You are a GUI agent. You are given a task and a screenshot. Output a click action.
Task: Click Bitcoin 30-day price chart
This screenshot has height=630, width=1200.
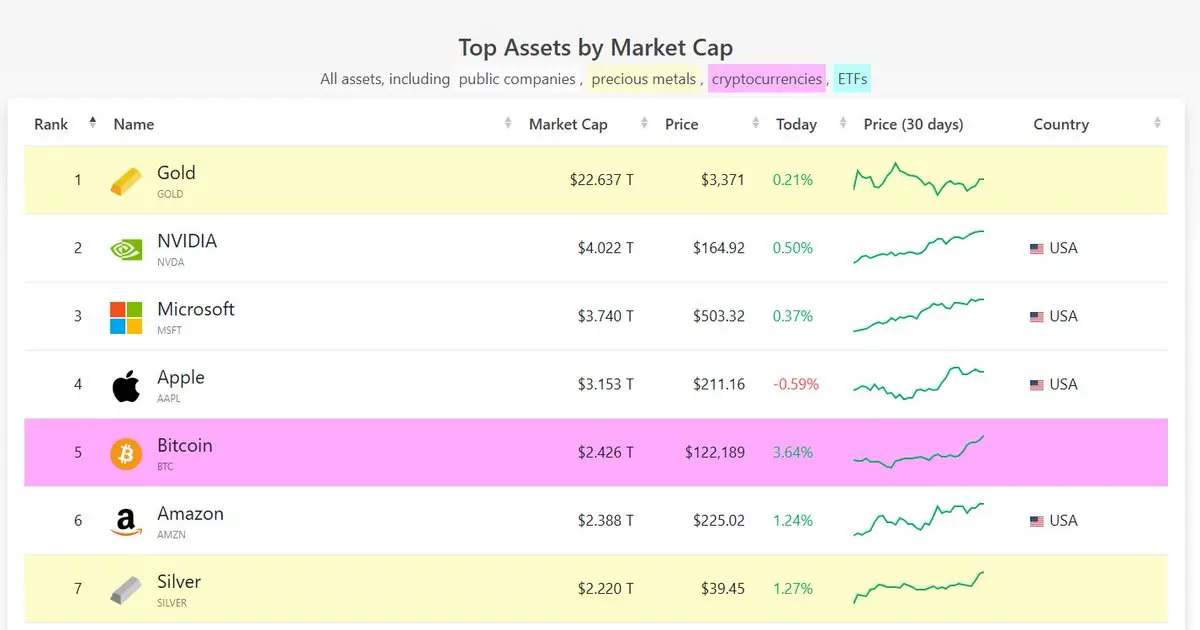tap(919, 451)
